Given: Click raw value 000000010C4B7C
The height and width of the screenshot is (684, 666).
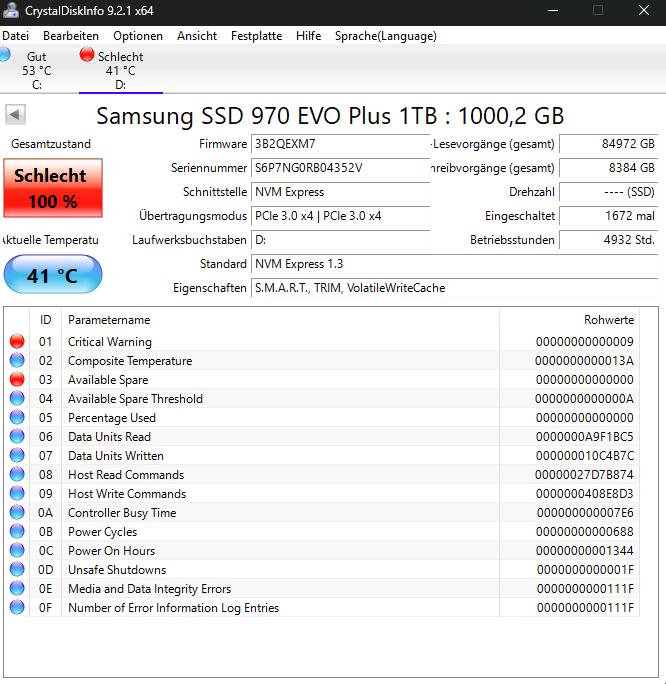Looking at the screenshot, I should pos(584,456).
